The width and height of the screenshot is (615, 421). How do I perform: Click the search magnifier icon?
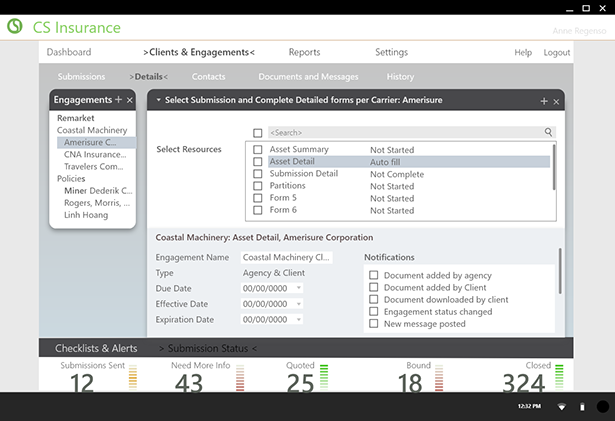click(548, 132)
